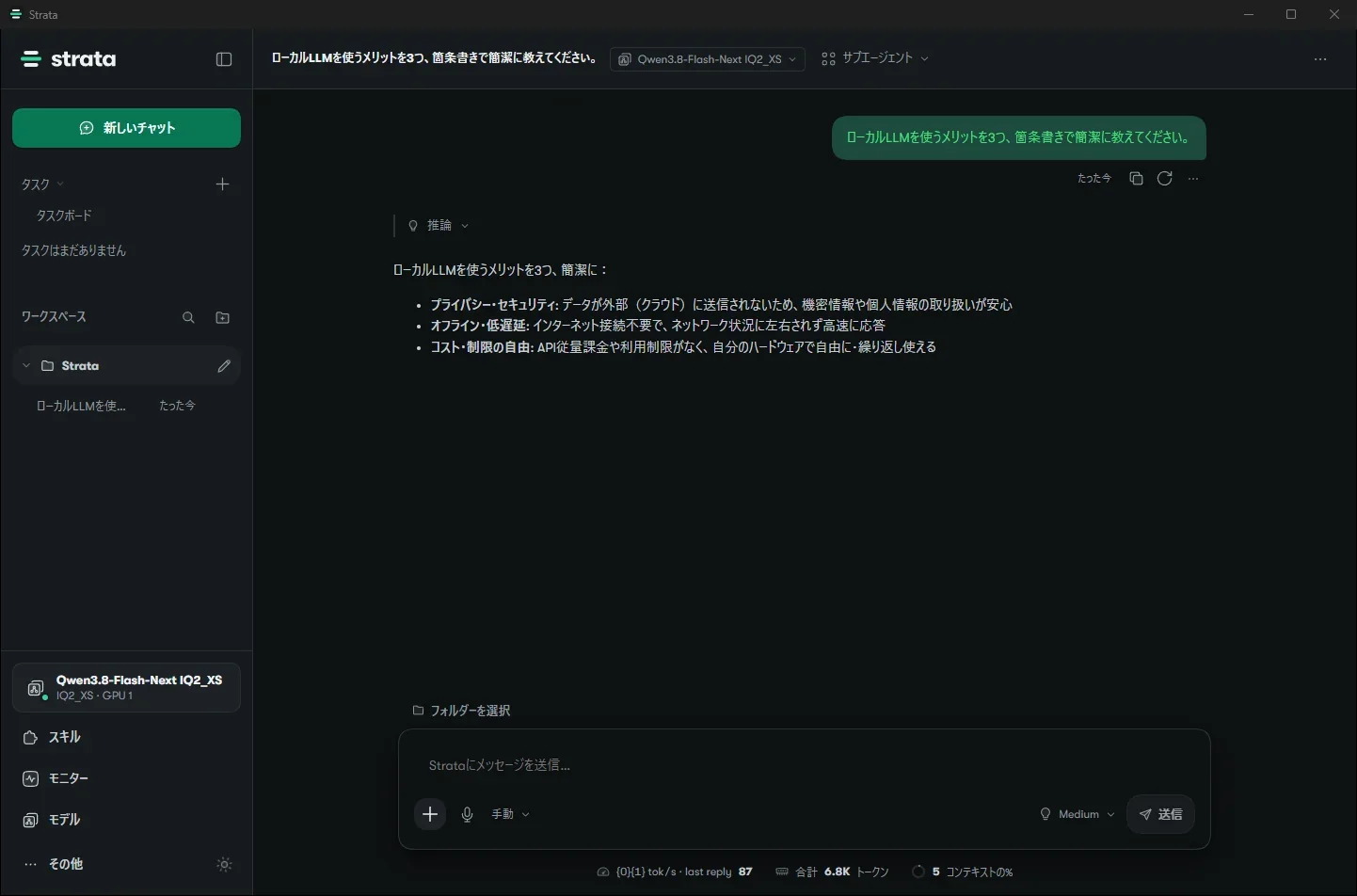Click the strata logo
The image size is (1357, 896).
[69, 59]
